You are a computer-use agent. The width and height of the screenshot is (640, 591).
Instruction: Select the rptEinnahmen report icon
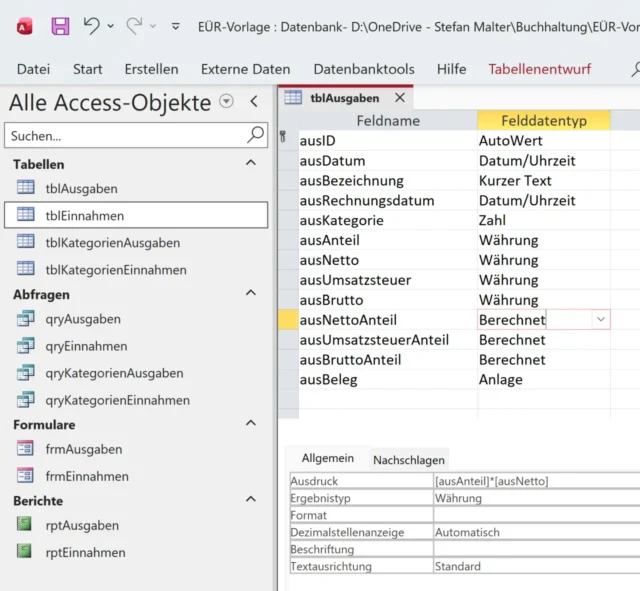(x=24, y=551)
